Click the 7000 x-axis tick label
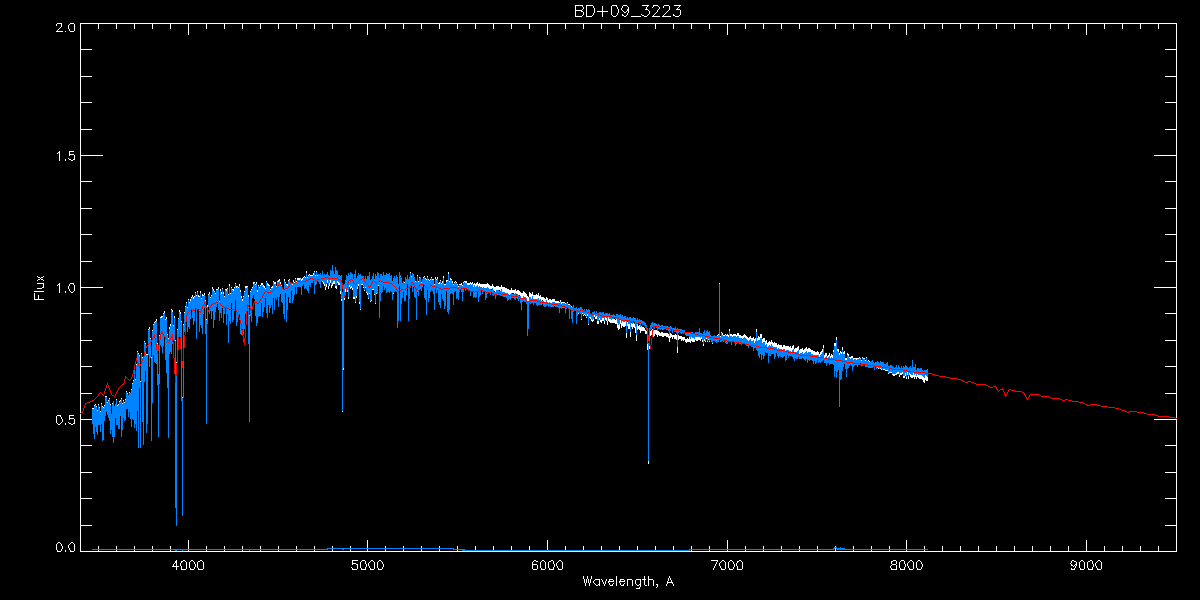The image size is (1200, 600). tap(727, 565)
